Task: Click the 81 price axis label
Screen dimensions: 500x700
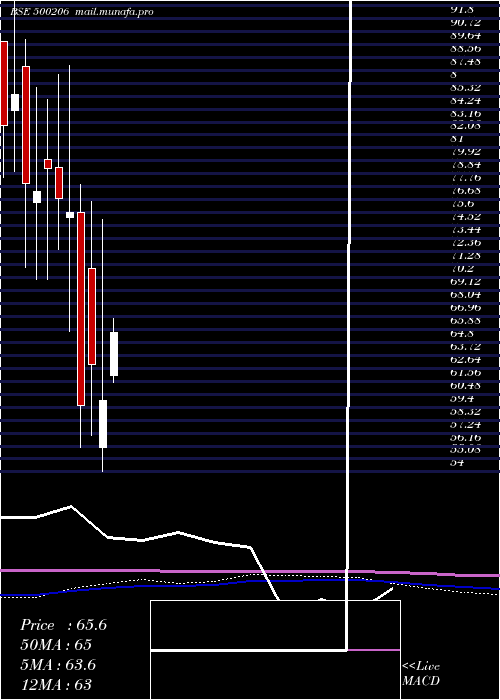Action: [457, 139]
